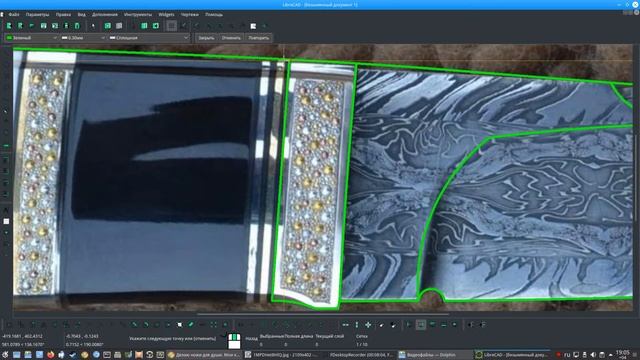Click the lock relative zero icon
This screenshot has height=360, width=640.
(x=393, y=324)
